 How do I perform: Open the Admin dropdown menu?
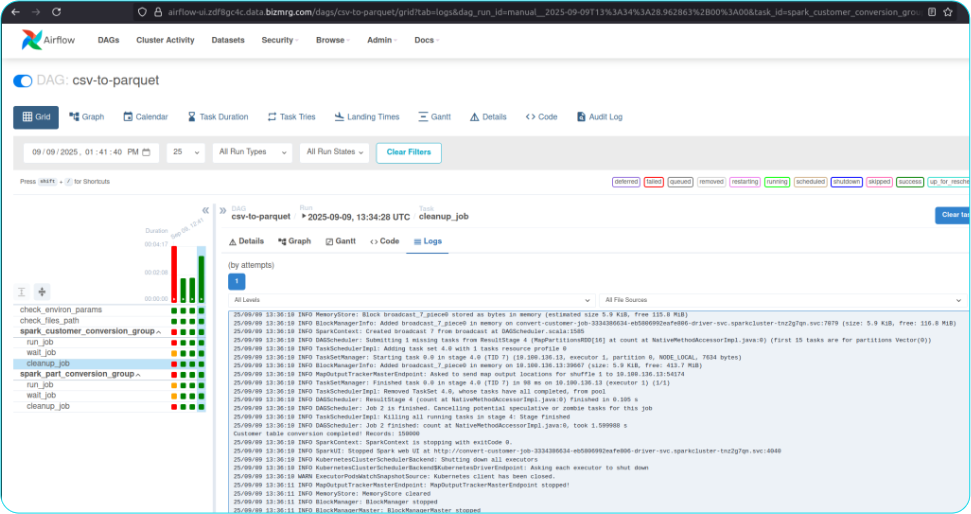coord(381,40)
